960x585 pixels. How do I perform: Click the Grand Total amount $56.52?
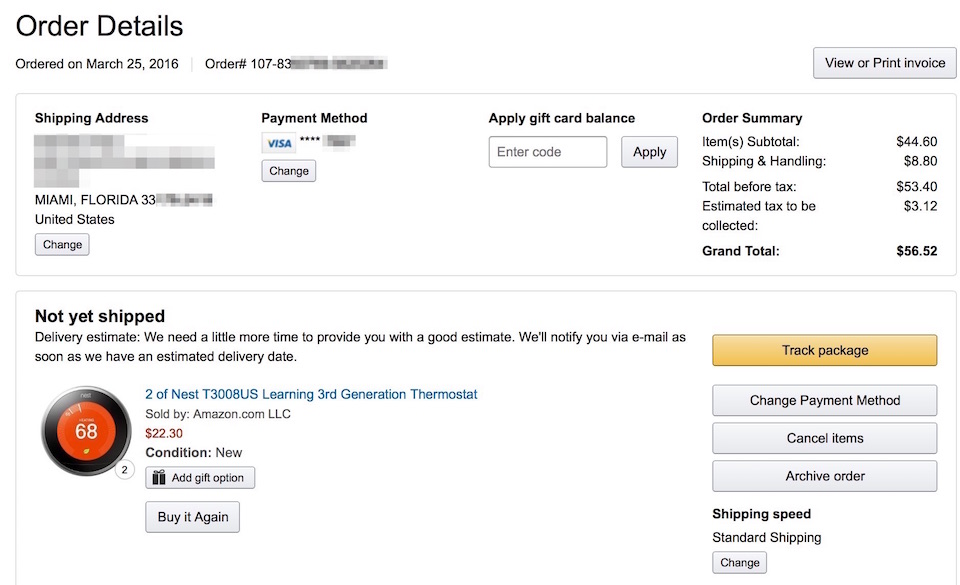tap(916, 251)
